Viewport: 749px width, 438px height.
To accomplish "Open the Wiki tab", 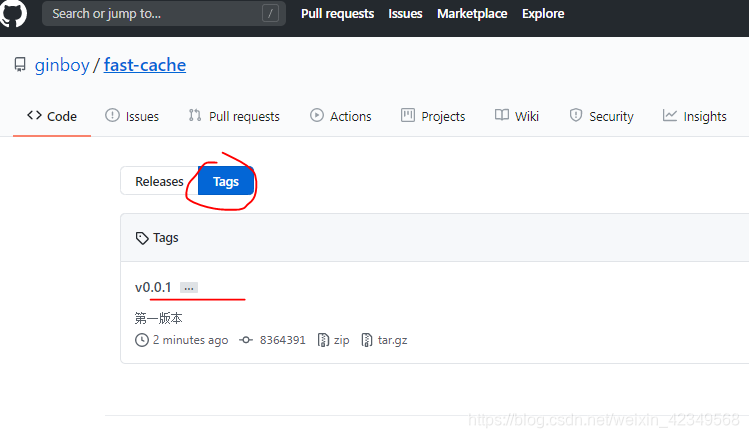I will tap(517, 116).
